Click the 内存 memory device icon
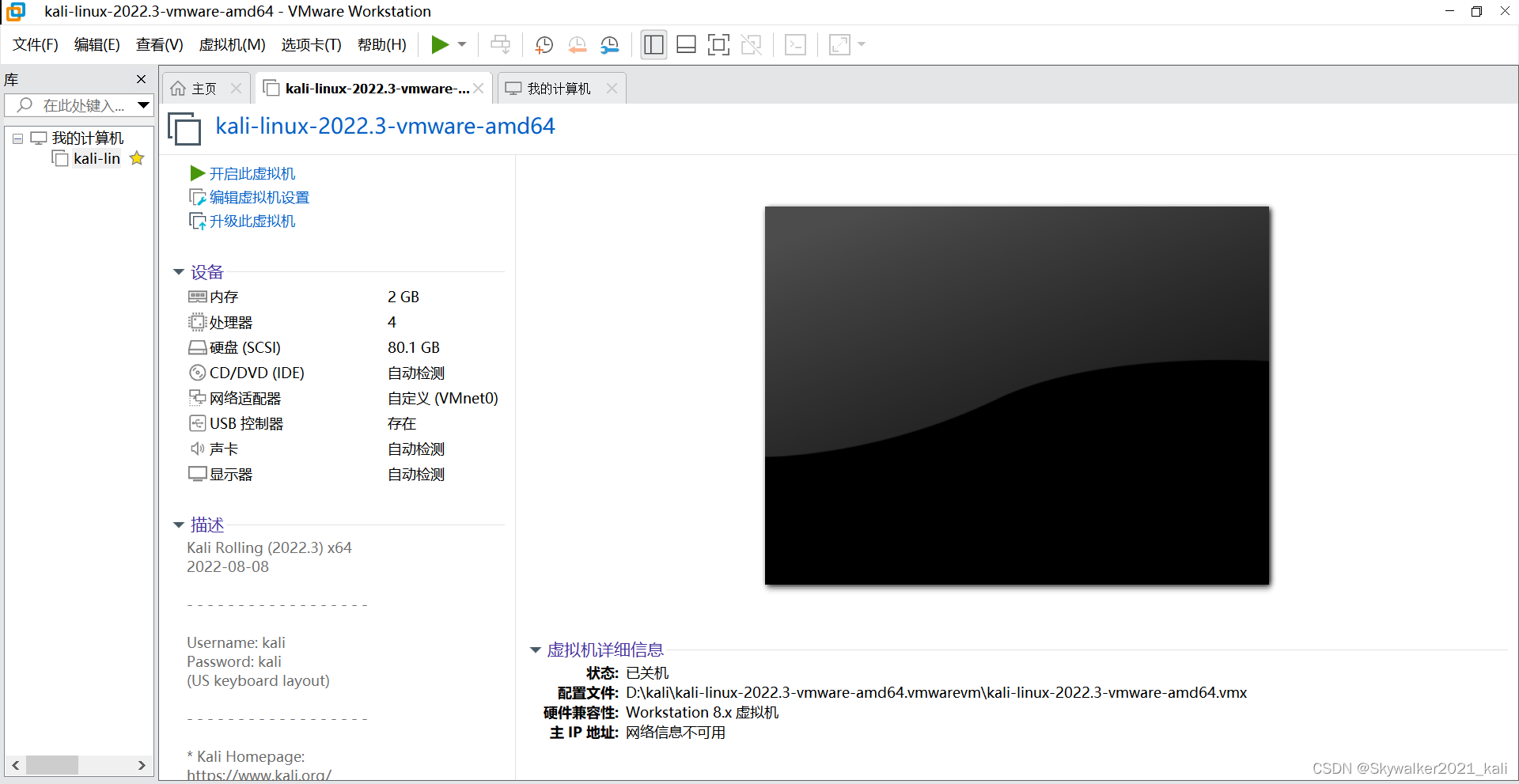Image resolution: width=1519 pixels, height=784 pixels. [197, 297]
